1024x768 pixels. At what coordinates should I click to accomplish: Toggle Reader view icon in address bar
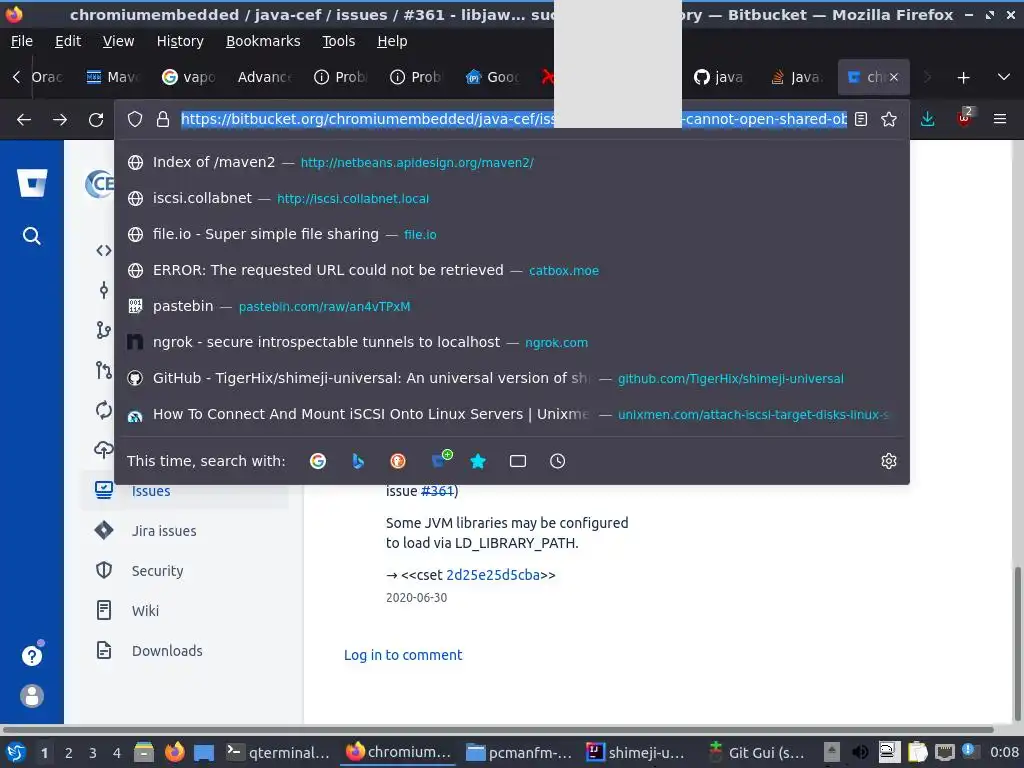(861, 119)
